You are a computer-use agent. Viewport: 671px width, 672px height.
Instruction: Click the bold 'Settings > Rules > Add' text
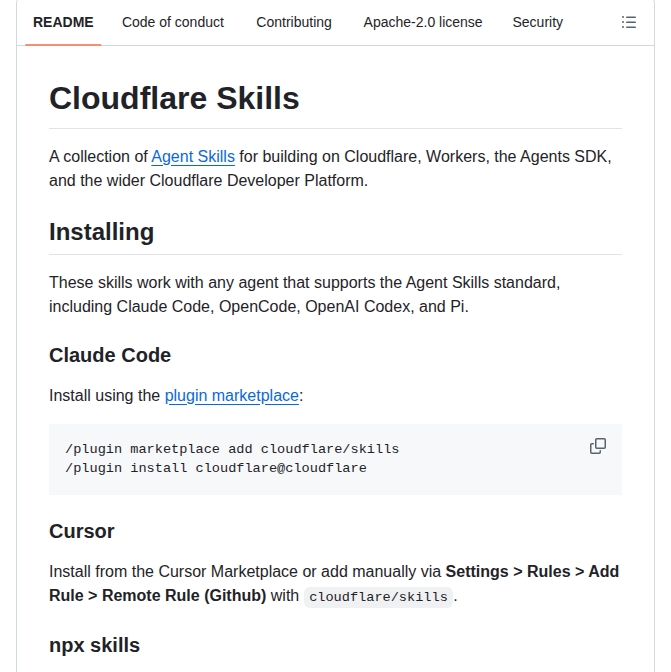pyautogui.click(x=532, y=571)
